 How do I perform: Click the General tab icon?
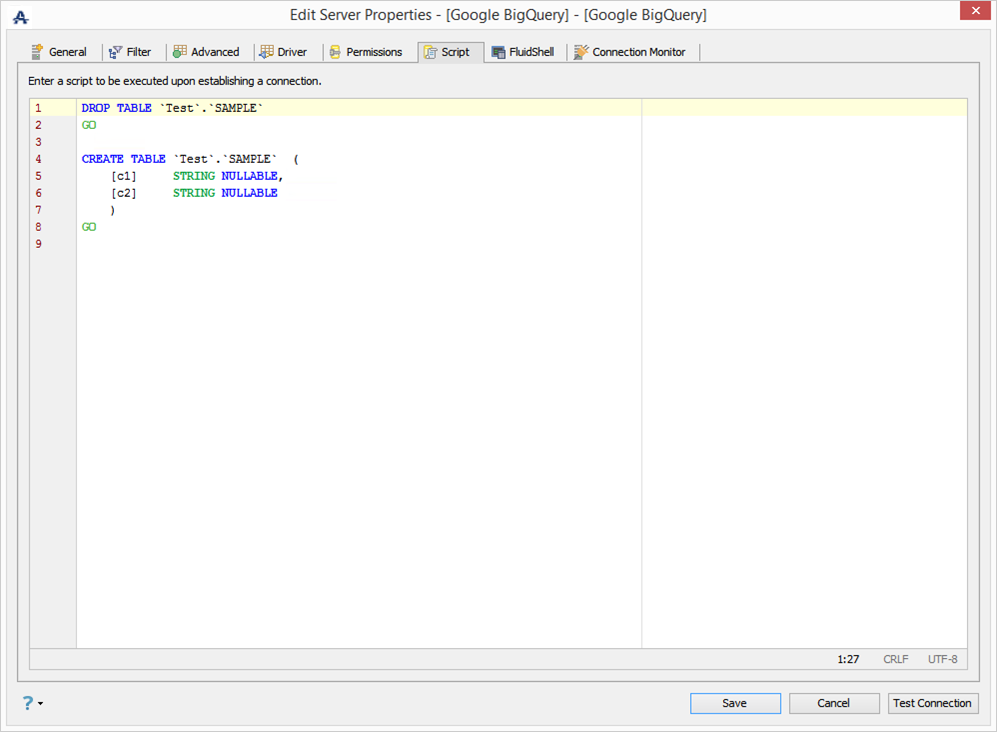coord(37,52)
